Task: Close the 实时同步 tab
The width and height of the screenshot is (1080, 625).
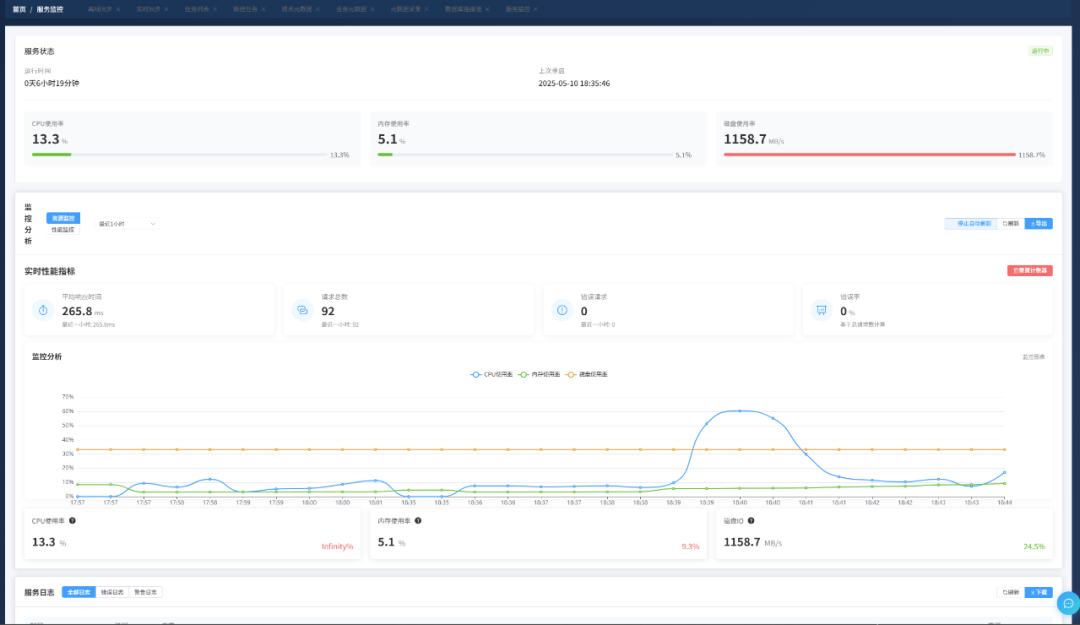Action: pyautogui.click(x=167, y=10)
